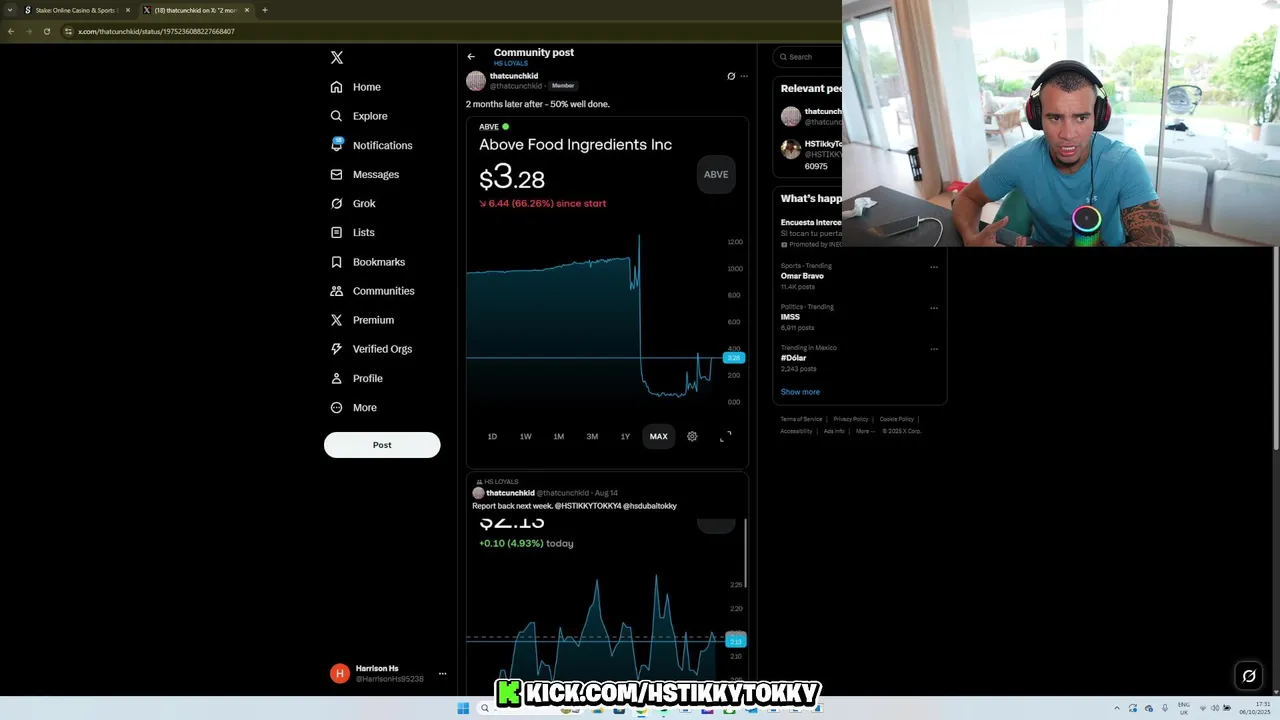Open the chart settings gear

tap(692, 436)
